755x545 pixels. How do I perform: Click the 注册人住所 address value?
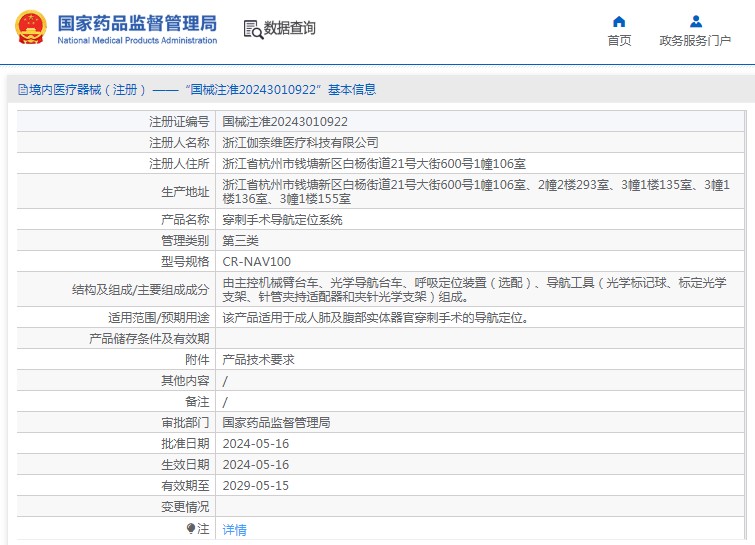point(374,164)
